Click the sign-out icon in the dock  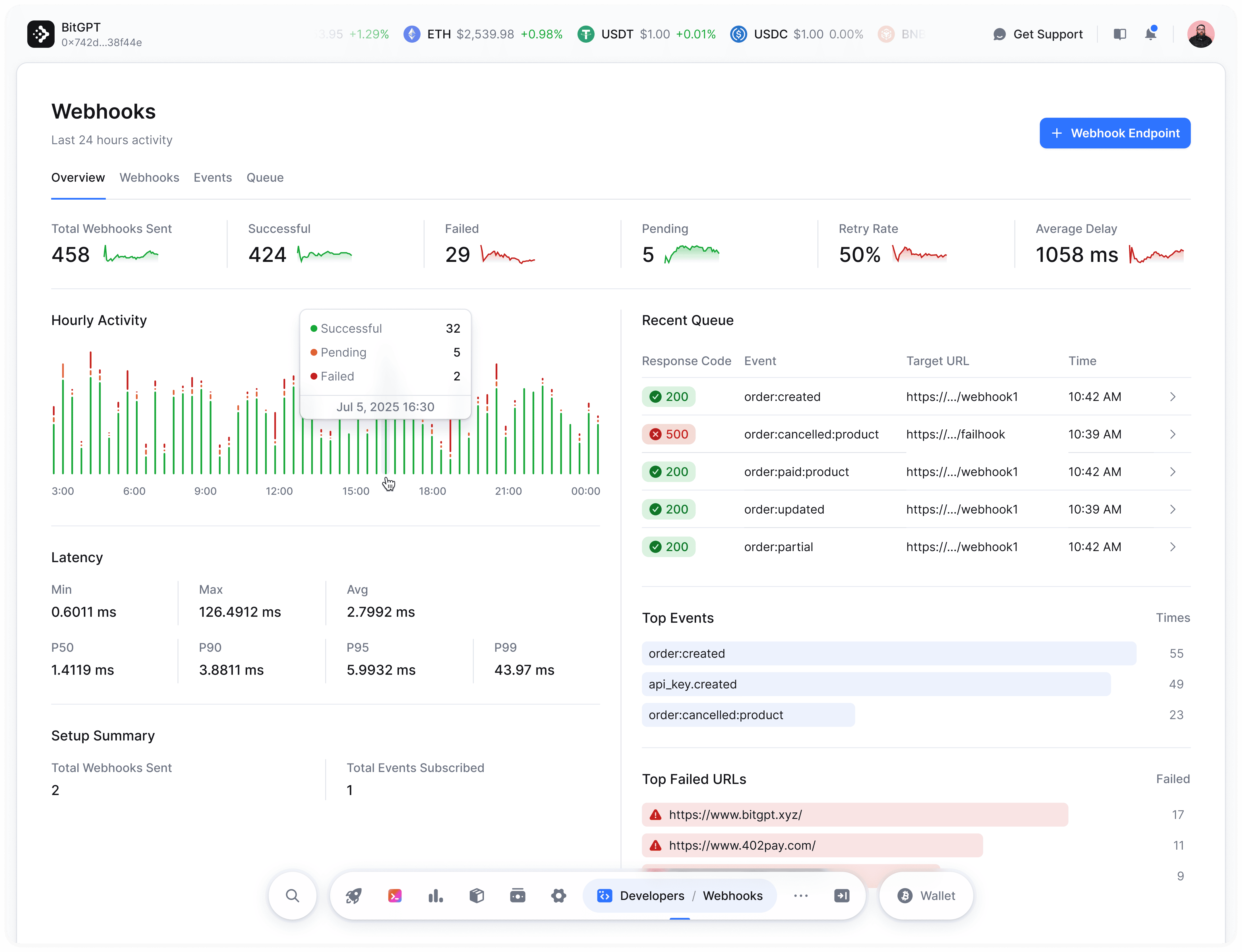(842, 895)
